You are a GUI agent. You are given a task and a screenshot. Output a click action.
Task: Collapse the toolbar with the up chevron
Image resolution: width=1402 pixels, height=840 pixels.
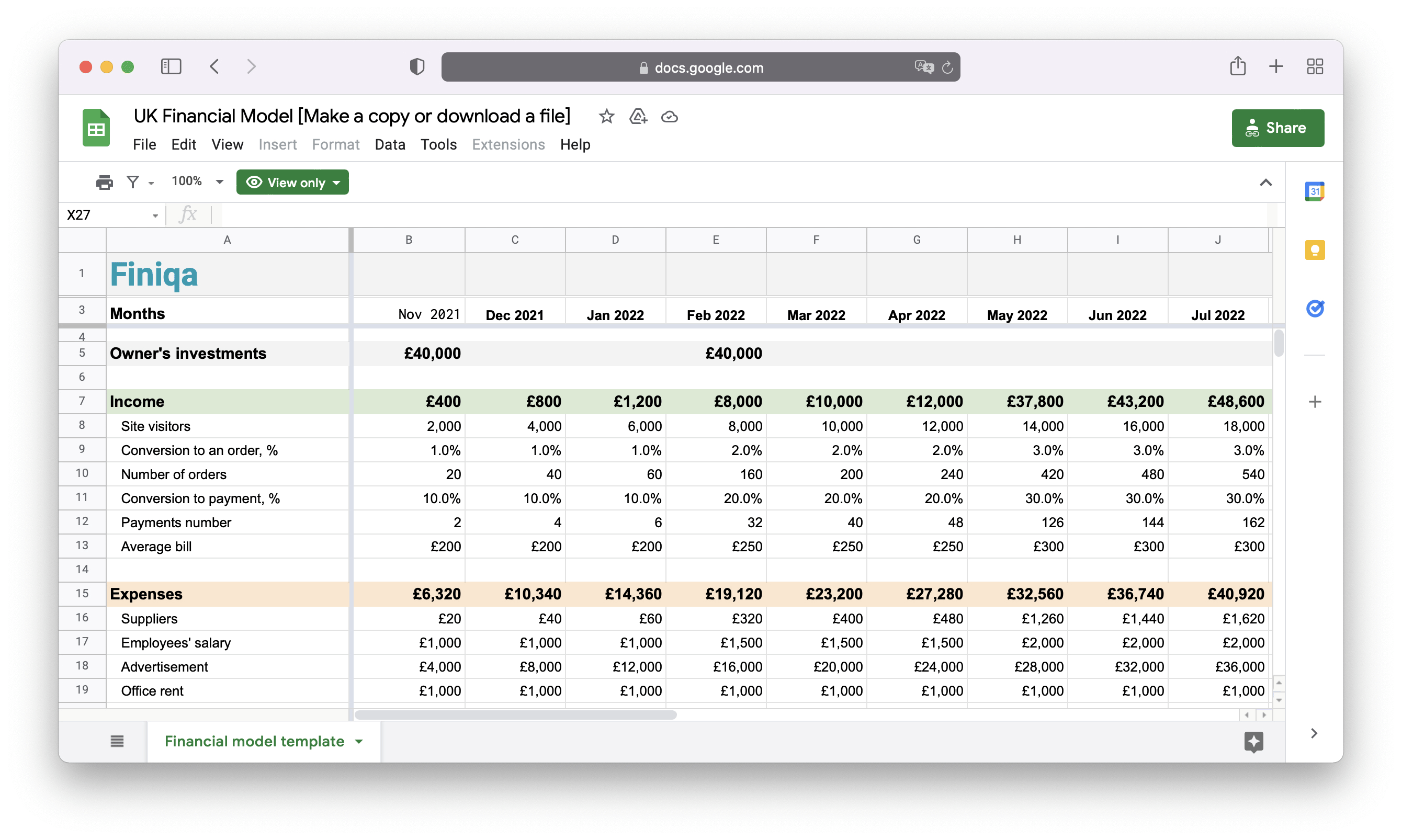coord(1265,182)
